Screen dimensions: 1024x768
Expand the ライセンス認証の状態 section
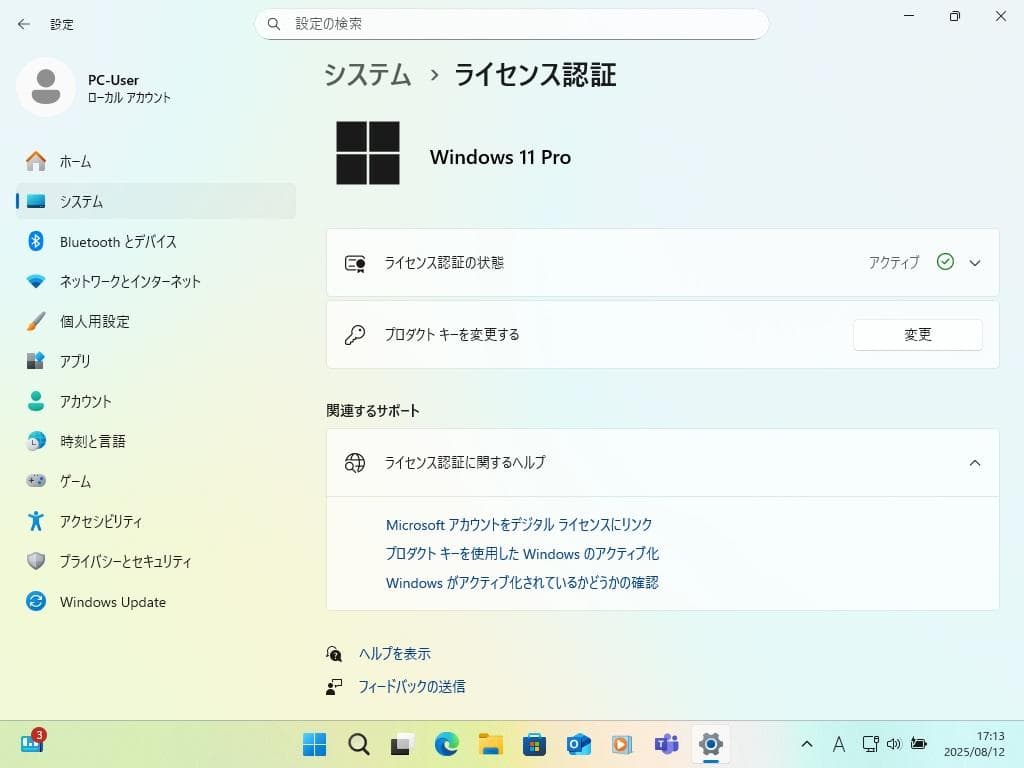pyautogui.click(x=974, y=262)
